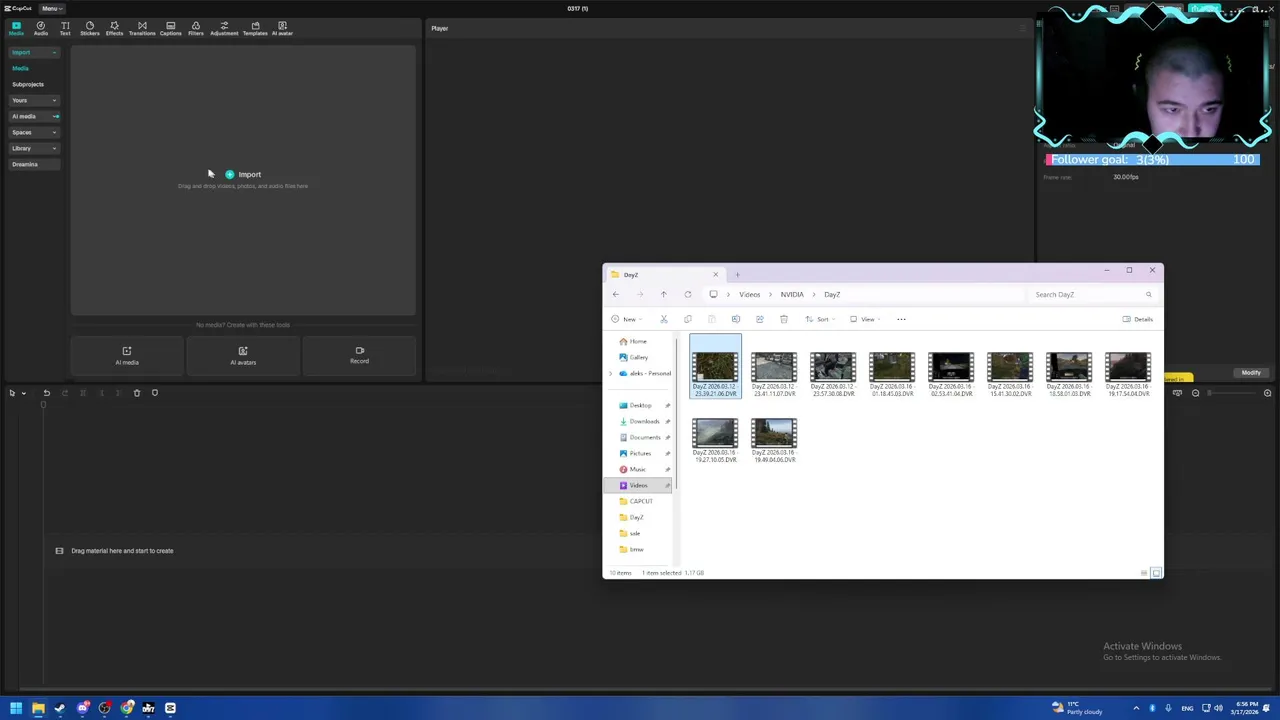
Task: Click the Modify button in CapCut
Action: click(1251, 373)
